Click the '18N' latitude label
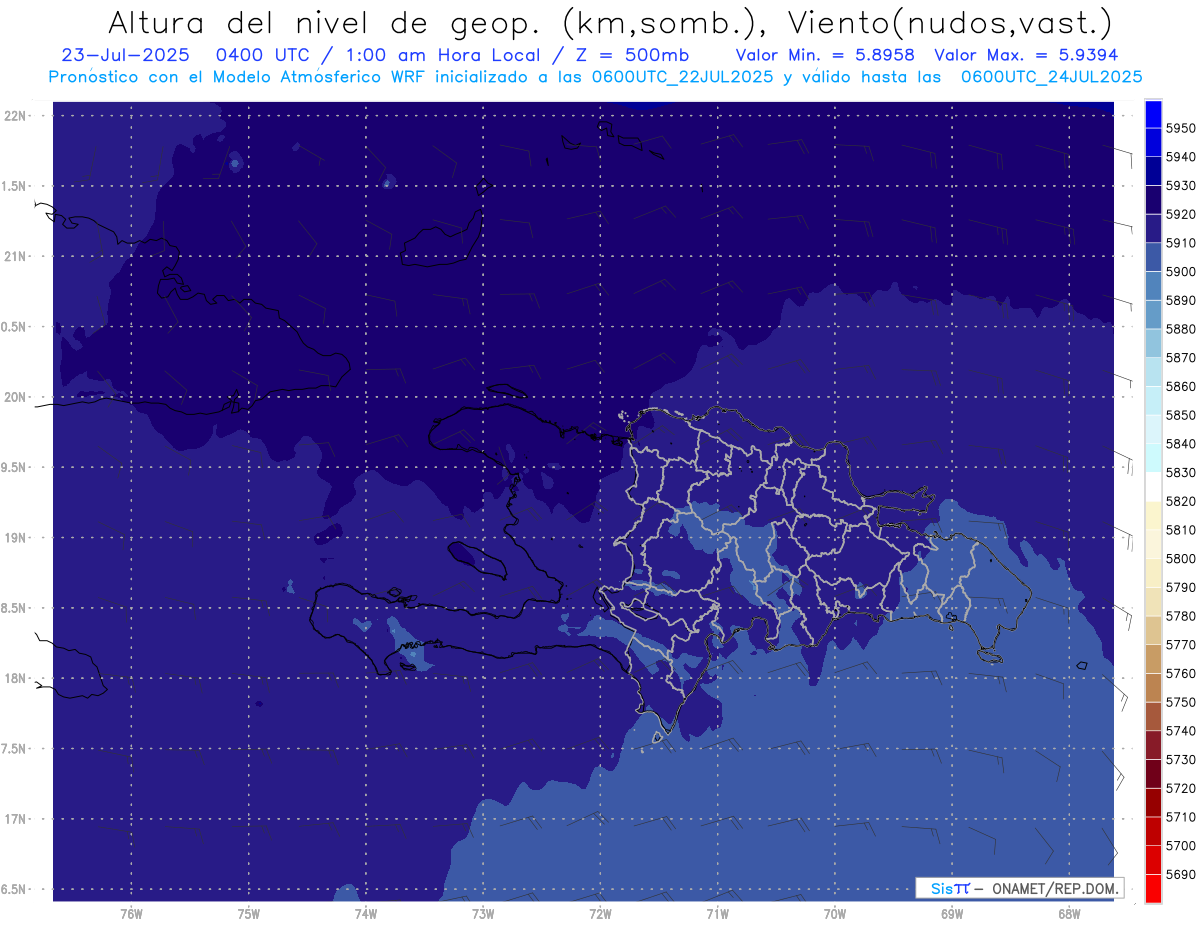This screenshot has height=927, width=1200. click(15, 679)
